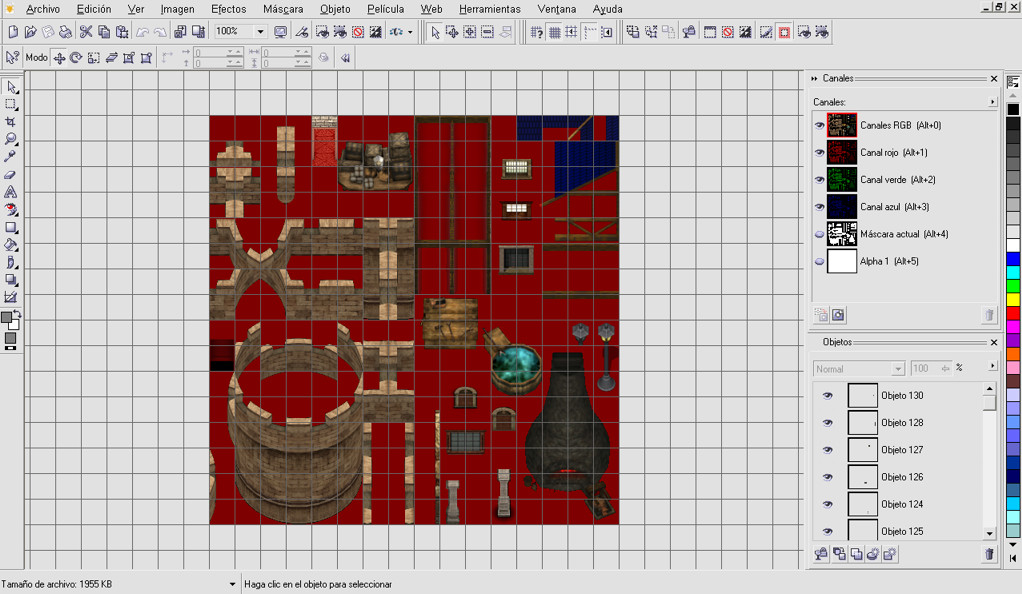Collapse the Canales docker with double arrow
1022x594 pixels.
pos(814,78)
